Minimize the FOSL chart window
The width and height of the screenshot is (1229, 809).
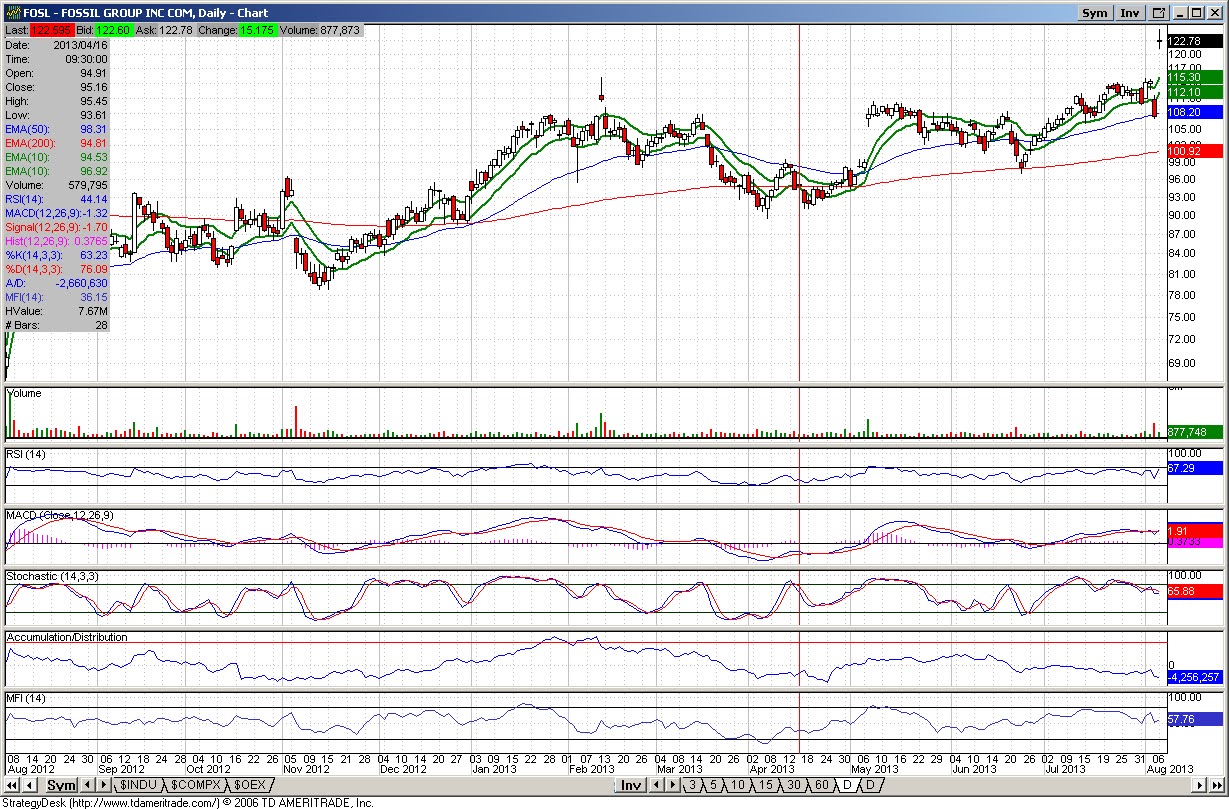(x=1179, y=13)
